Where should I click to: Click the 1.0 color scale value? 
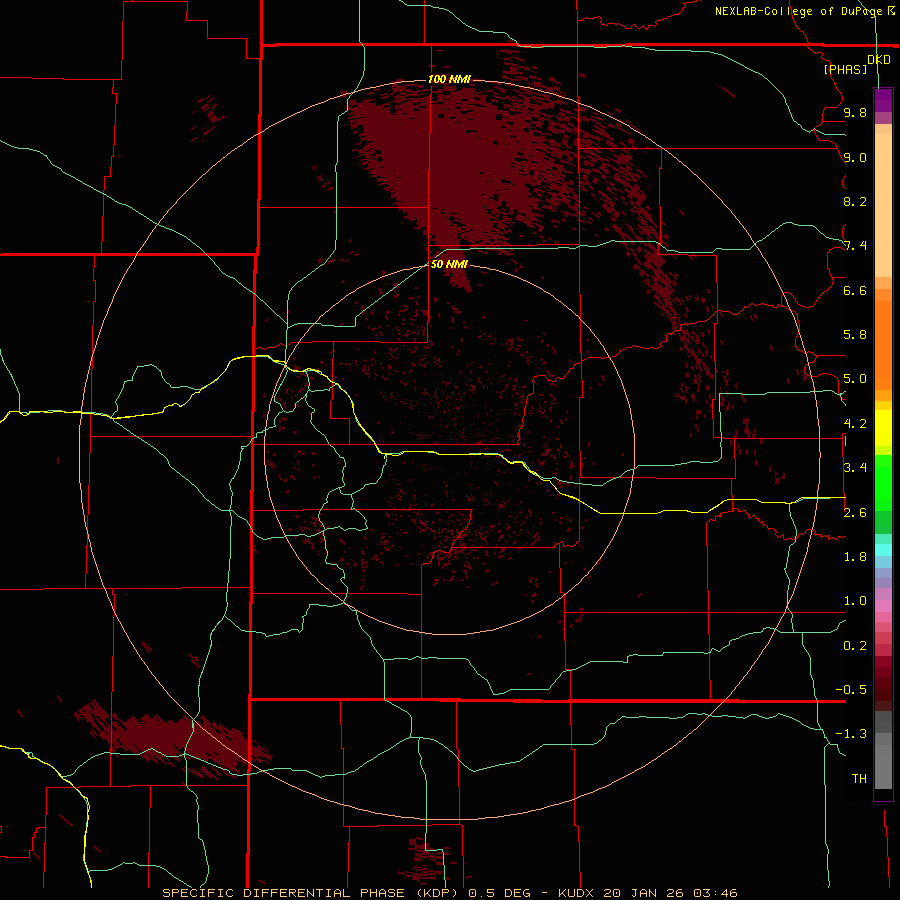coord(855,601)
